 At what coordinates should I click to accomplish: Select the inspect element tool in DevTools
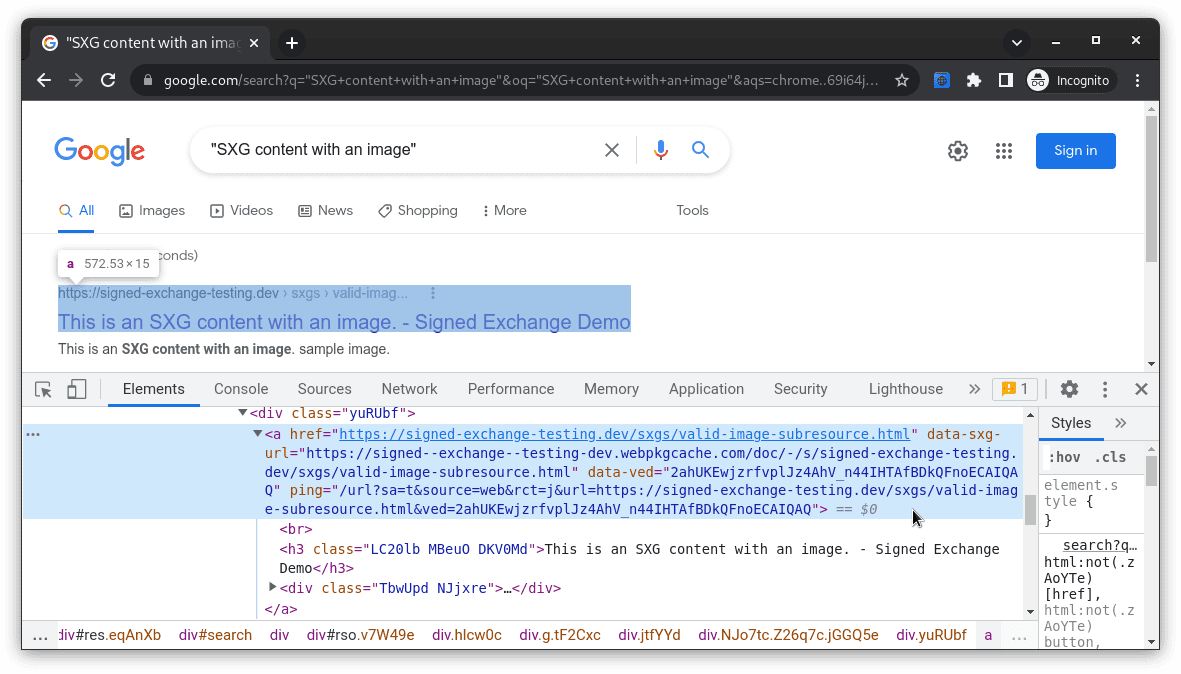click(x=42, y=389)
